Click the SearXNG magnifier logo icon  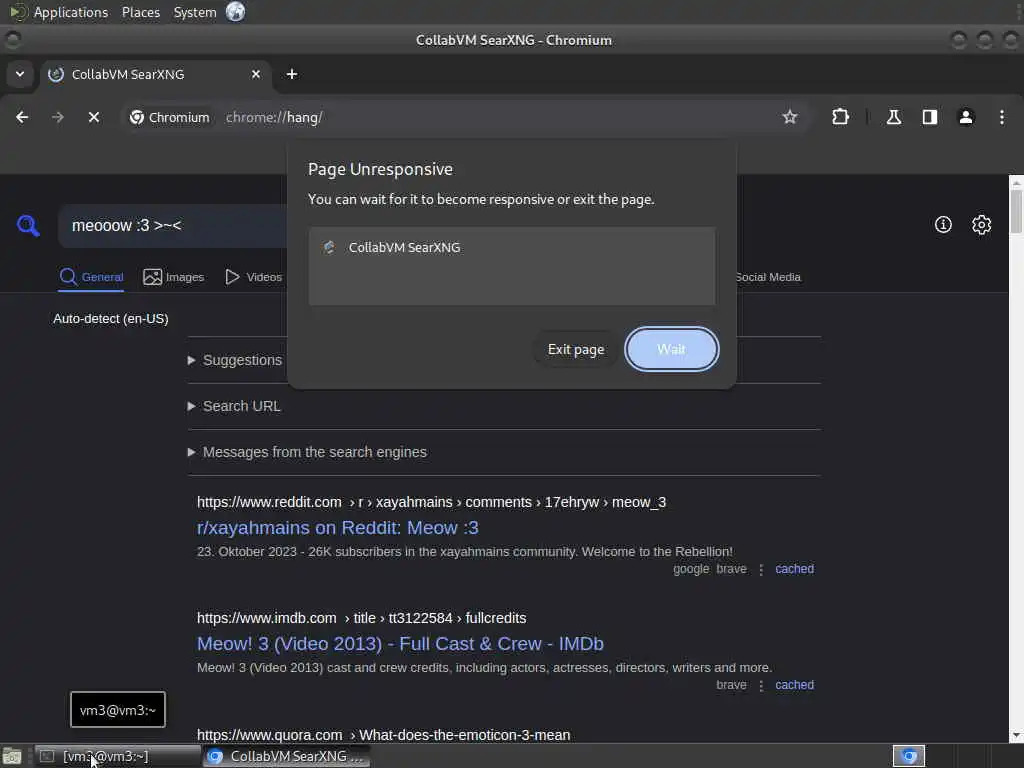click(x=28, y=225)
